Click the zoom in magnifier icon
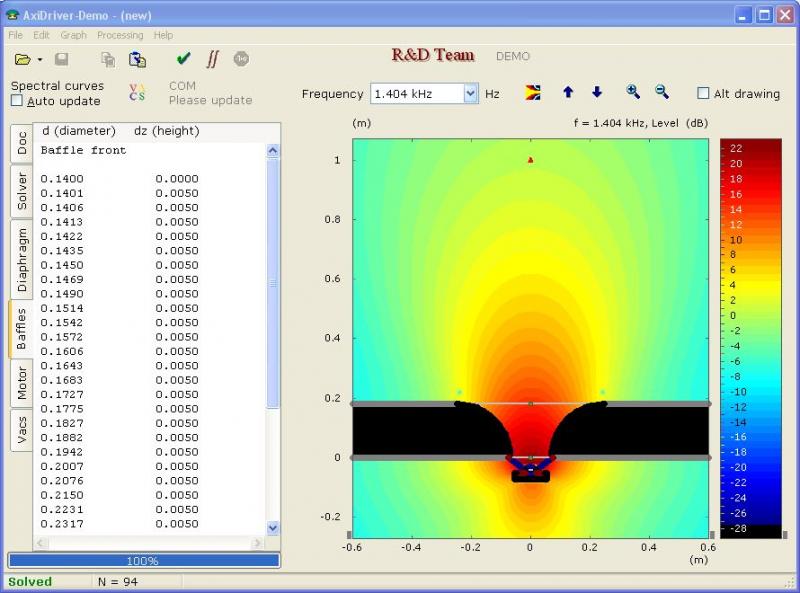The width and height of the screenshot is (800, 593). [633, 92]
